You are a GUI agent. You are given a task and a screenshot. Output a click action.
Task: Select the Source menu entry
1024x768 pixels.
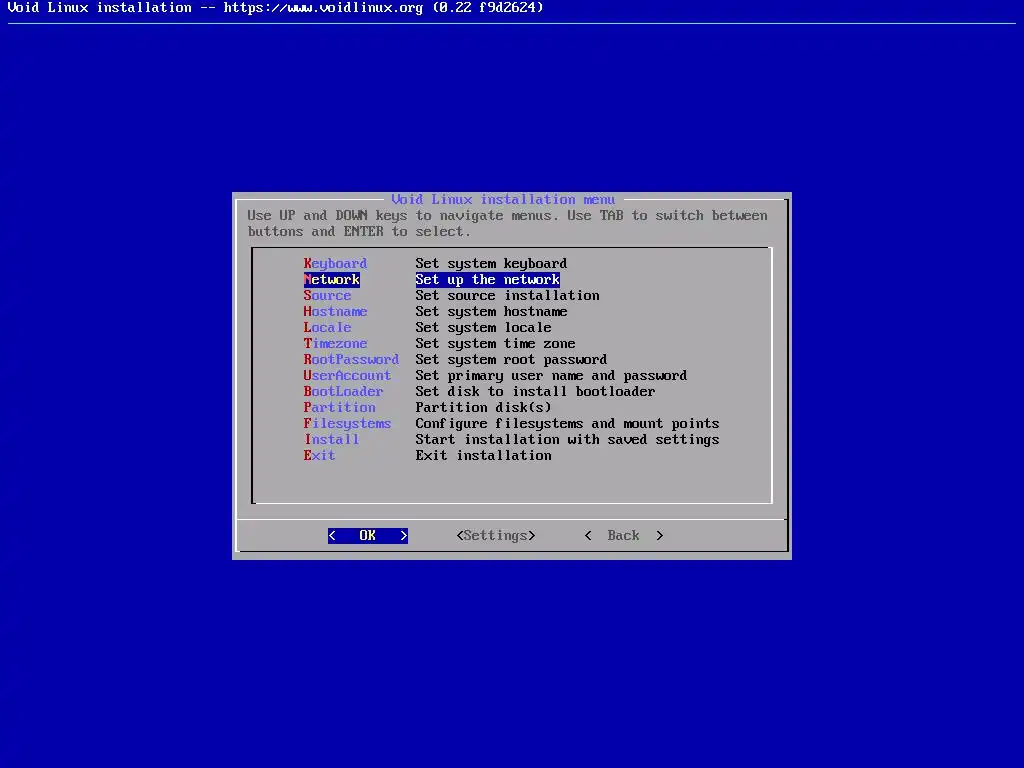click(x=327, y=295)
